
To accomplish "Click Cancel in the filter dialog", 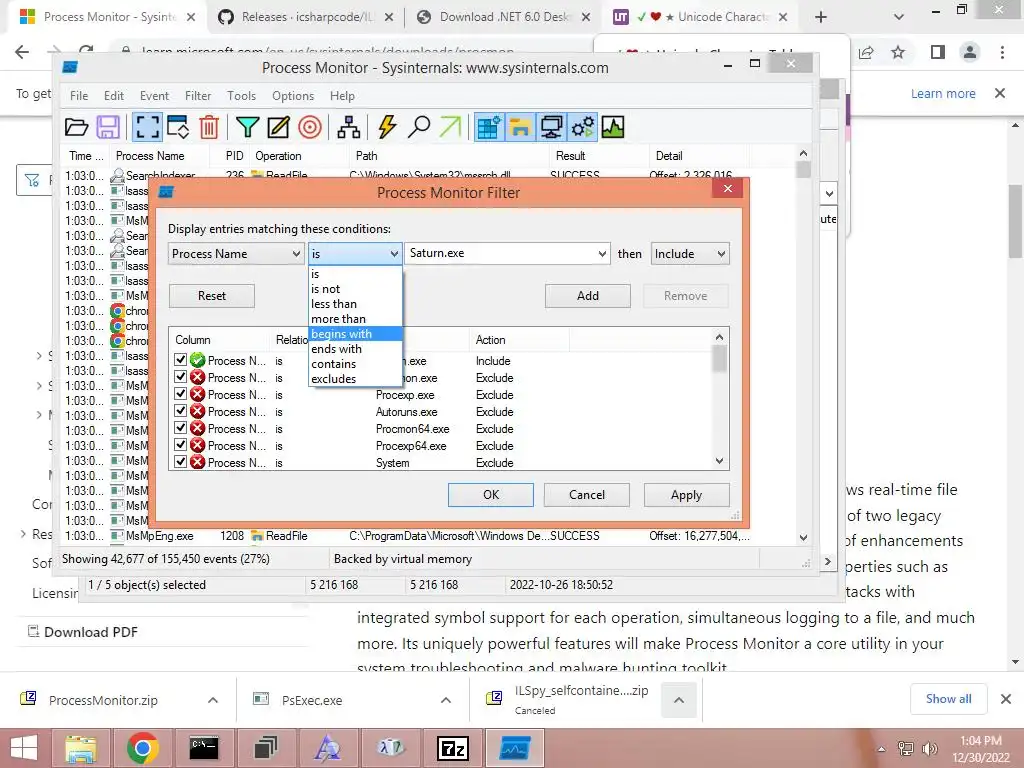I will 586,495.
